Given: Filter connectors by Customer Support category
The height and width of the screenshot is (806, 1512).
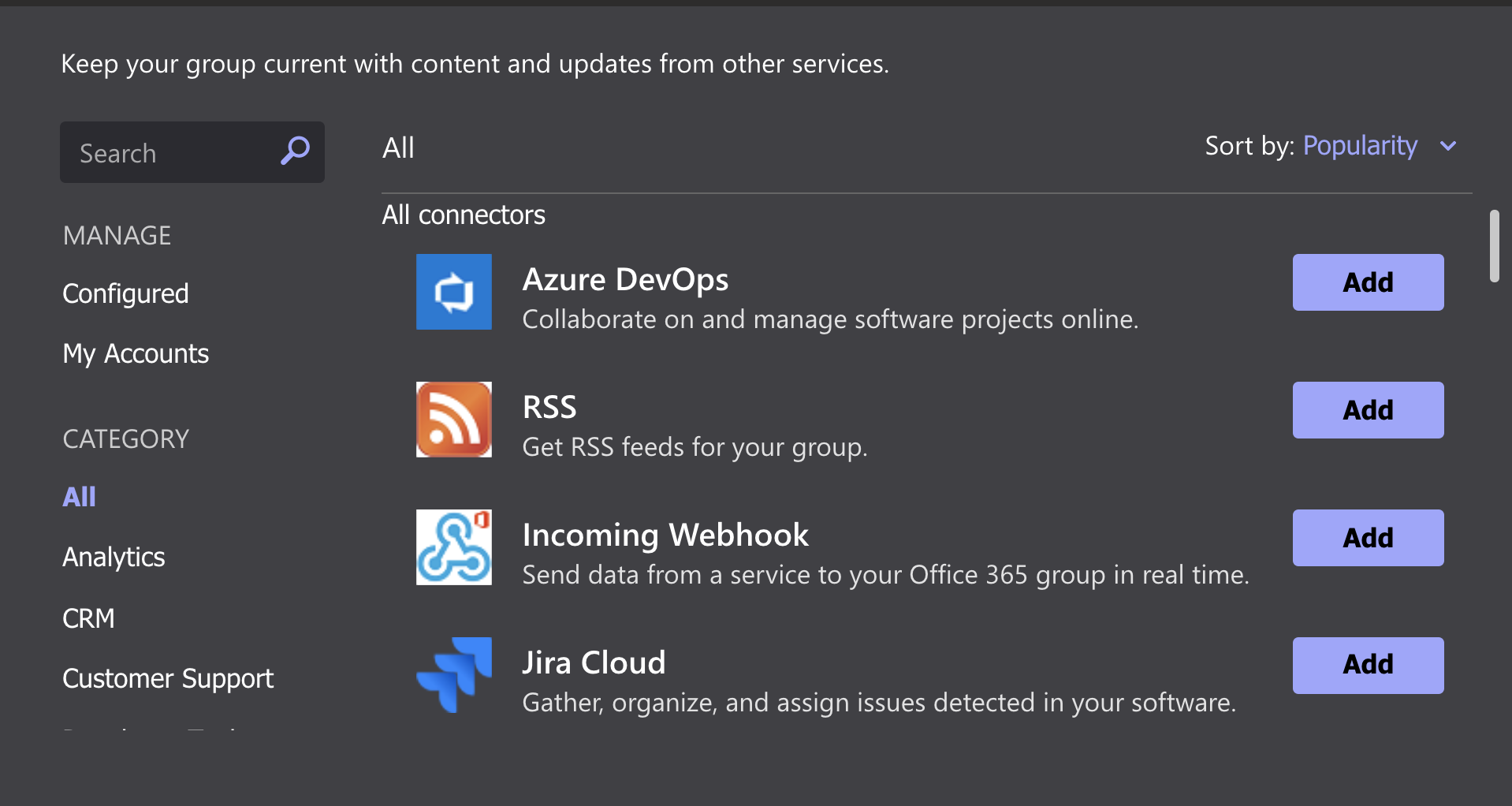Looking at the screenshot, I should 168,679.
